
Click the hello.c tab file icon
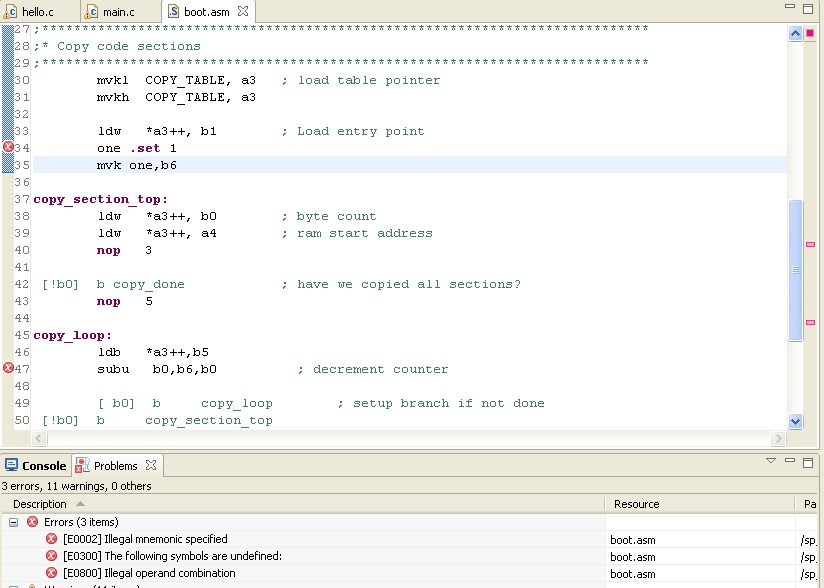coord(11,12)
